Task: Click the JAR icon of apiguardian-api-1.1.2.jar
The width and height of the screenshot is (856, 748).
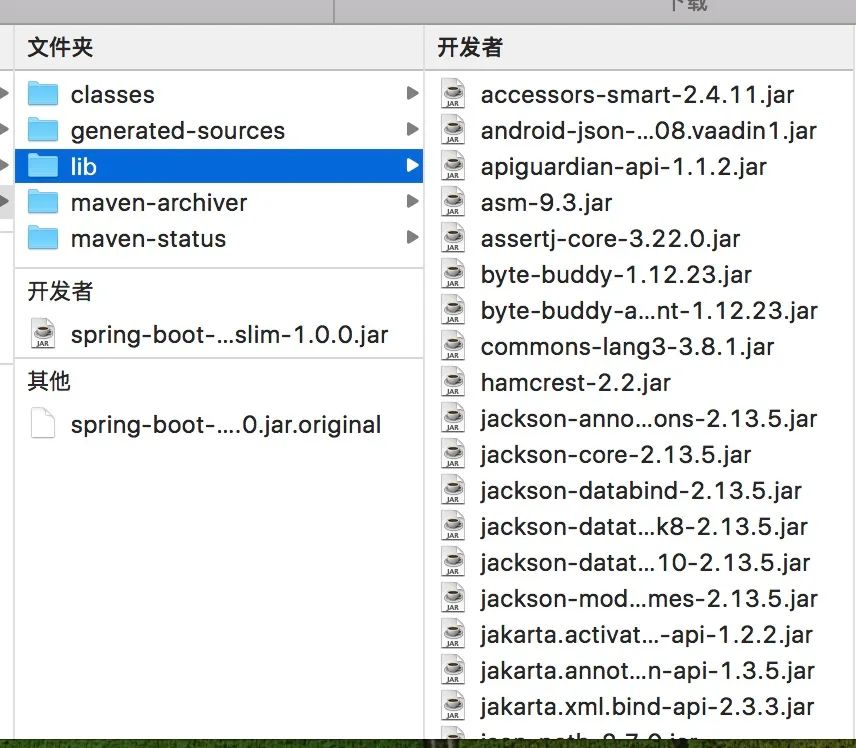Action: tap(453, 165)
